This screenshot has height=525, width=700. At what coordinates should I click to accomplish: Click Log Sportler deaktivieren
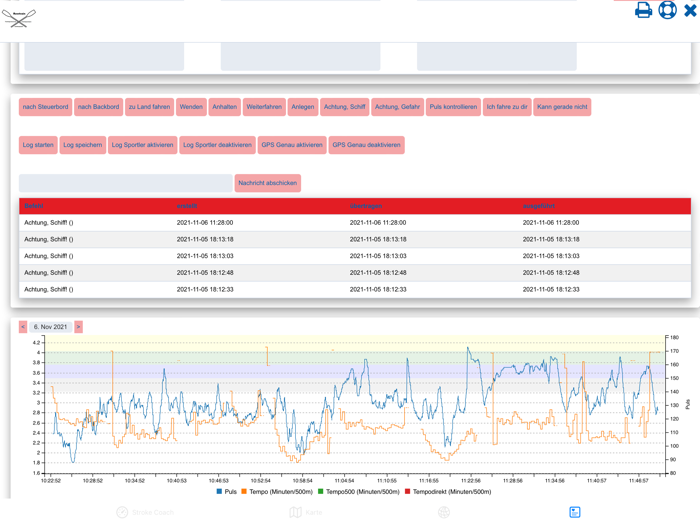click(x=217, y=145)
